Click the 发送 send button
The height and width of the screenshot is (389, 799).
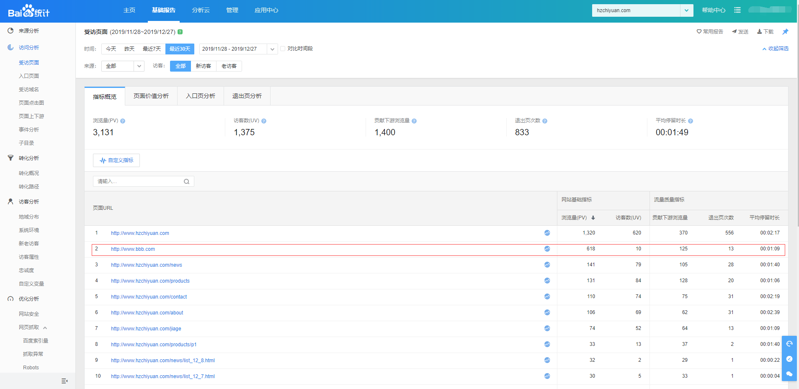coord(740,32)
